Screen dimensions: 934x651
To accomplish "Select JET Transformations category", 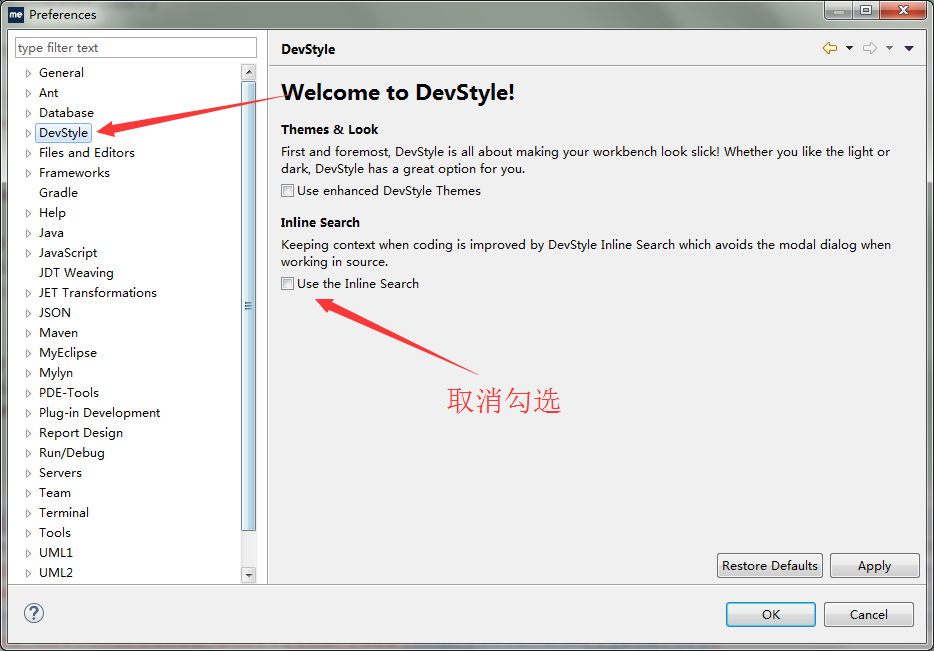I will (98, 292).
